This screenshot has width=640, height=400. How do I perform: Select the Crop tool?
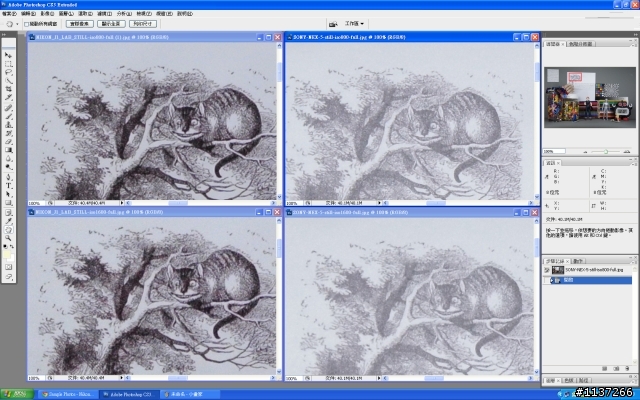[x=8, y=89]
